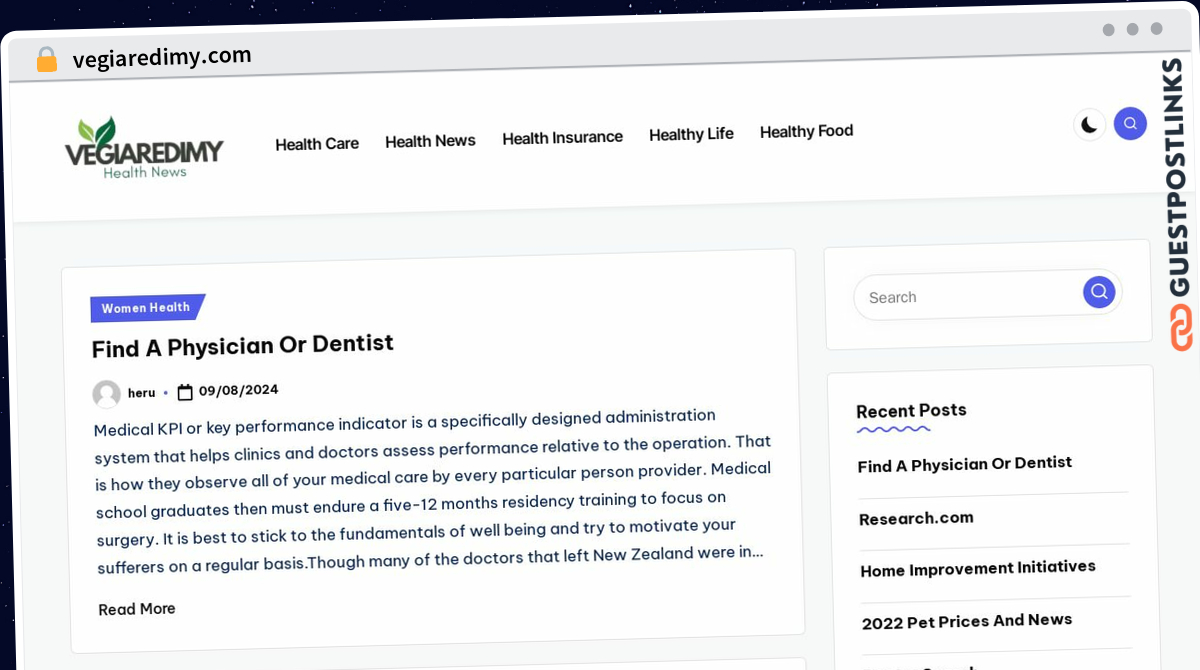
Task: Click author name heru
Action: pyautogui.click(x=142, y=393)
